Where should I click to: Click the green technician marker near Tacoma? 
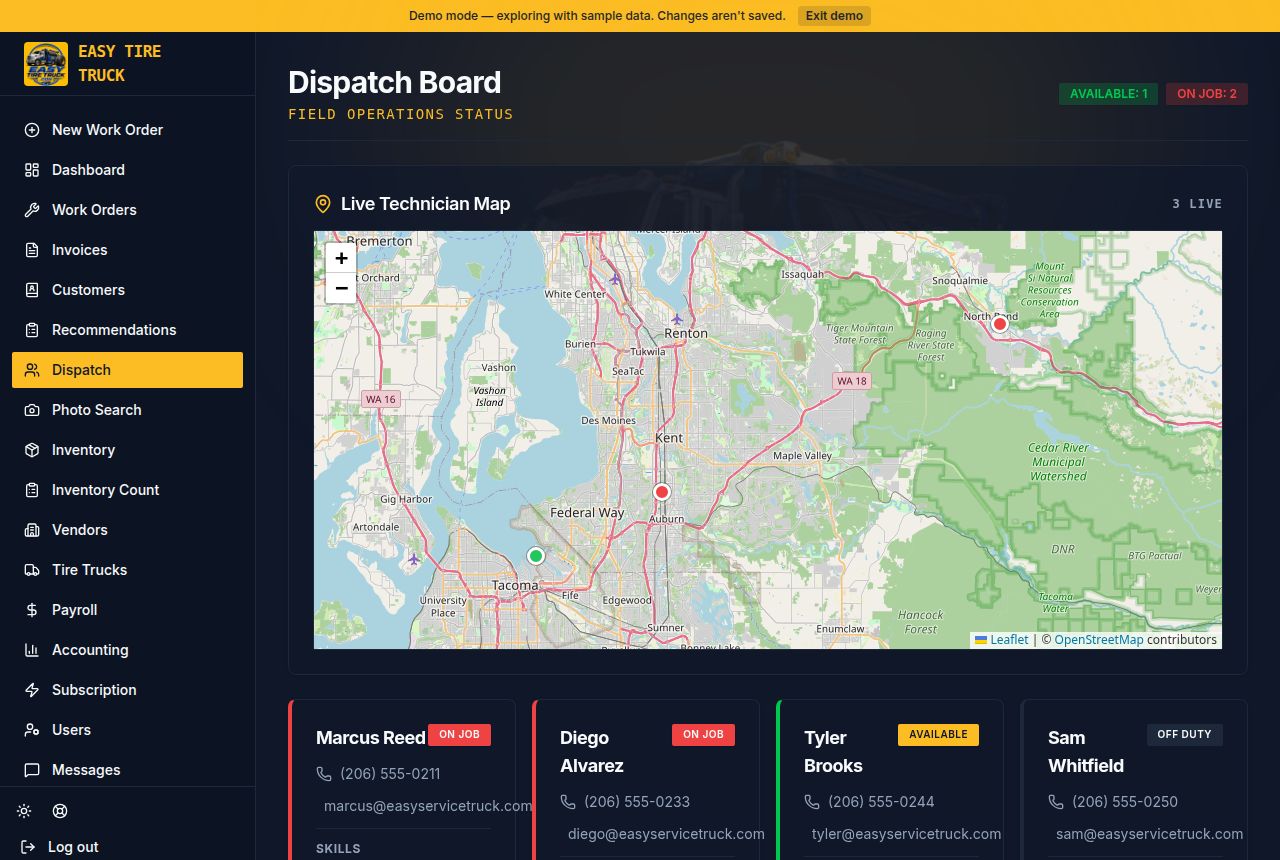point(535,556)
